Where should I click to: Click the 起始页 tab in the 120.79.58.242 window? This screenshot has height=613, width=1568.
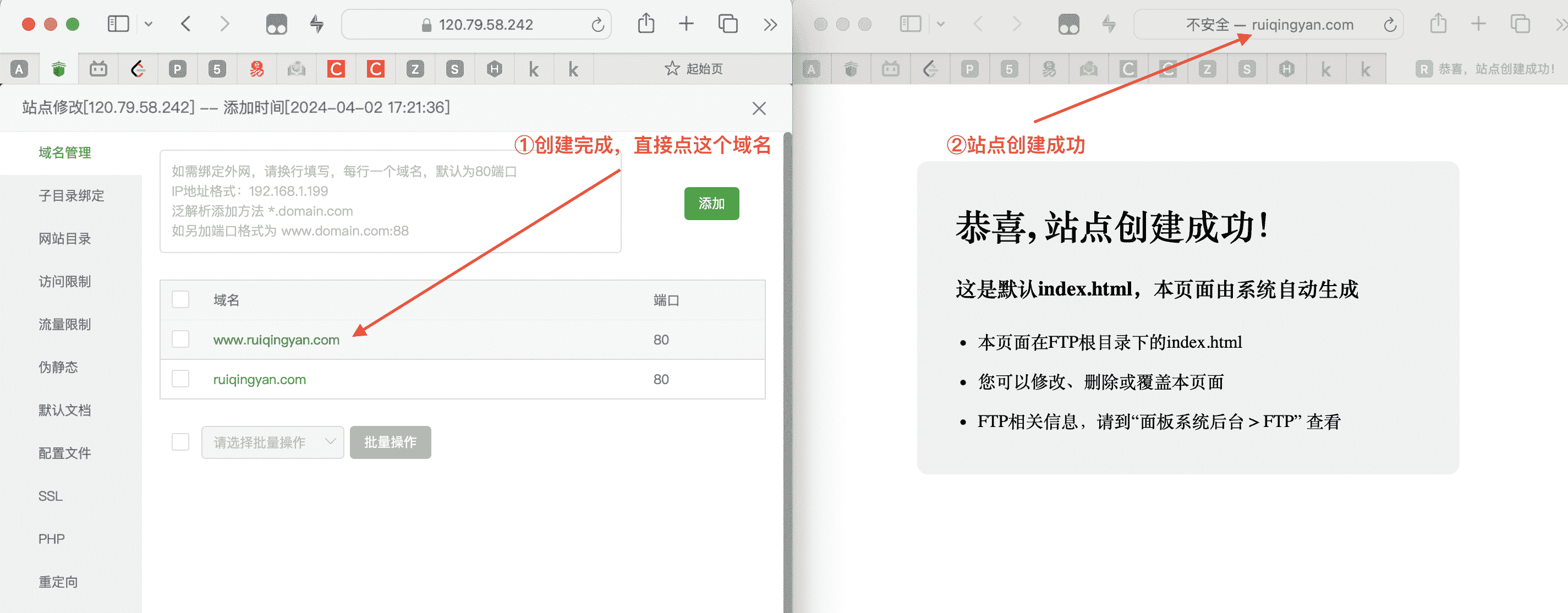(x=693, y=69)
